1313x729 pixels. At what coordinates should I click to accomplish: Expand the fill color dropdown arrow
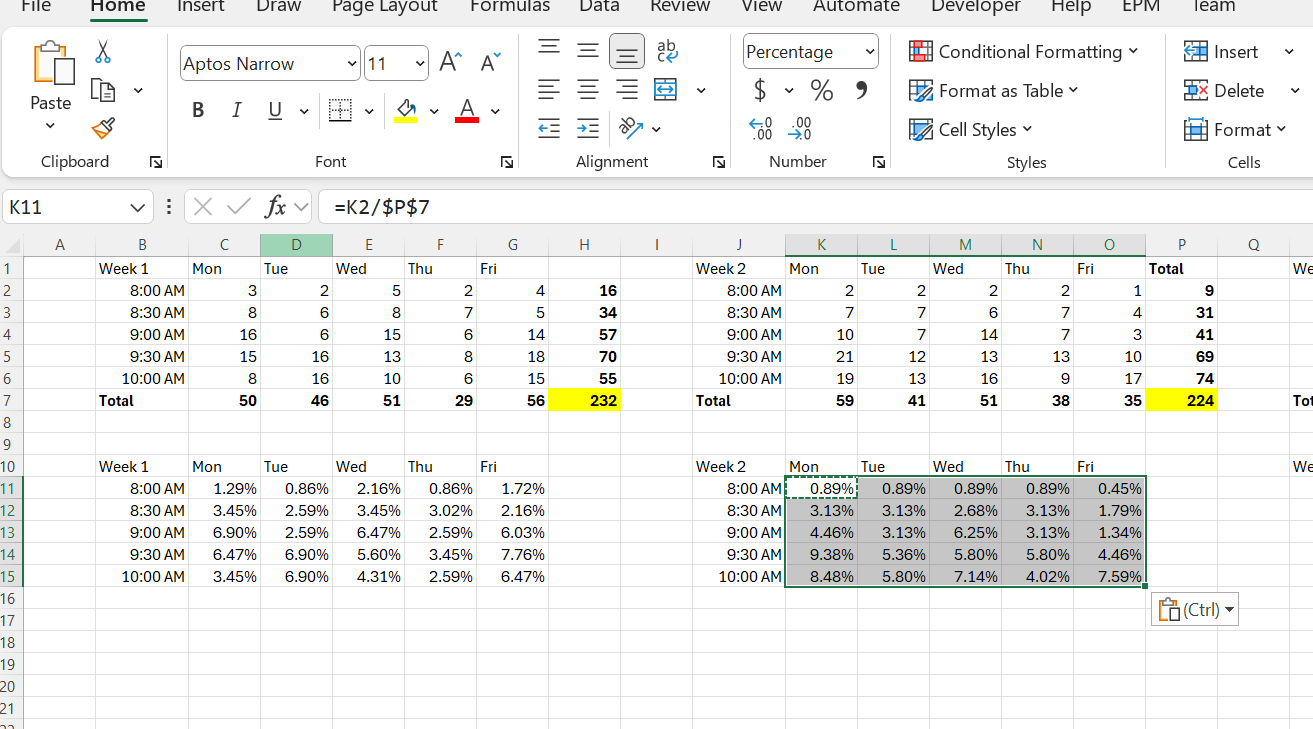point(434,111)
